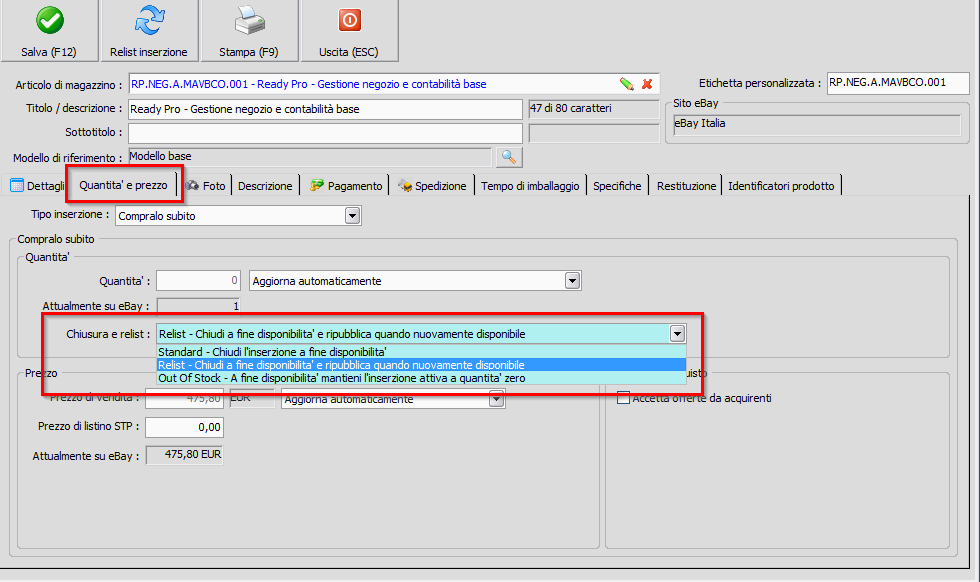Open the Tempo di imballaggio tab
The image size is (980, 582).
530,186
